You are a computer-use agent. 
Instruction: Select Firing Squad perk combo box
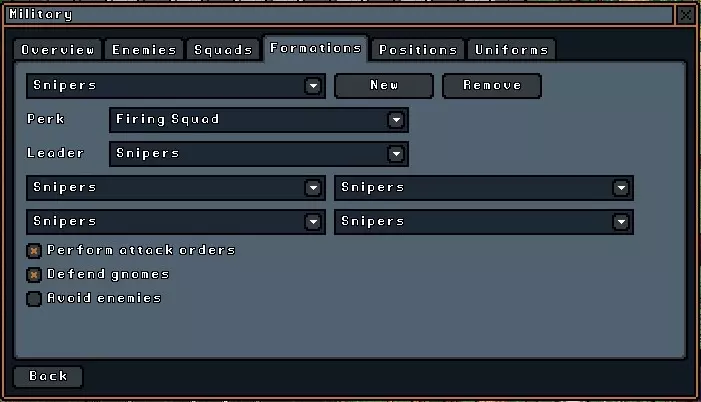[259, 120]
